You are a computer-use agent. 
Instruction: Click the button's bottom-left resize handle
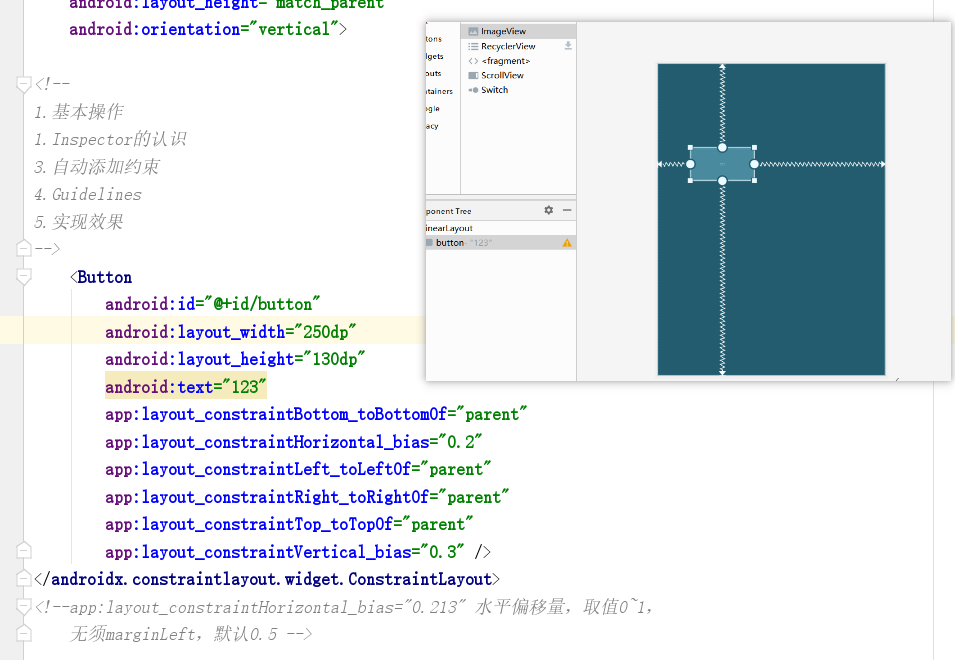(690, 181)
